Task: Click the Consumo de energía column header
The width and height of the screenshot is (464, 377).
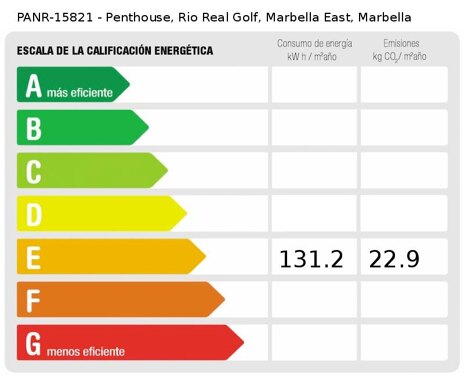Action: tap(314, 50)
